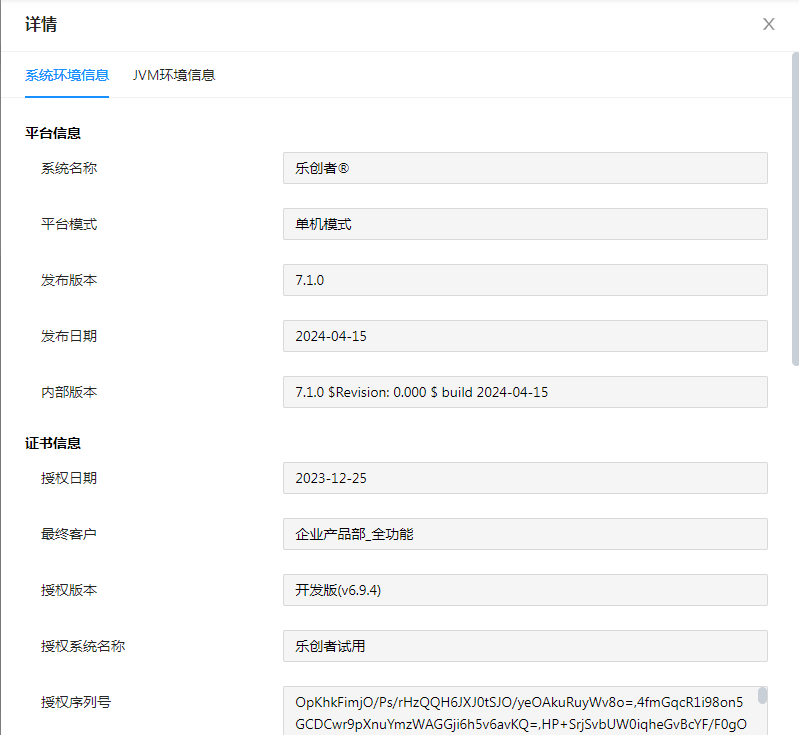Screen dimensions: 799x735
Task: Click the 授权日期 field showing 2023-12-25
Action: point(525,478)
